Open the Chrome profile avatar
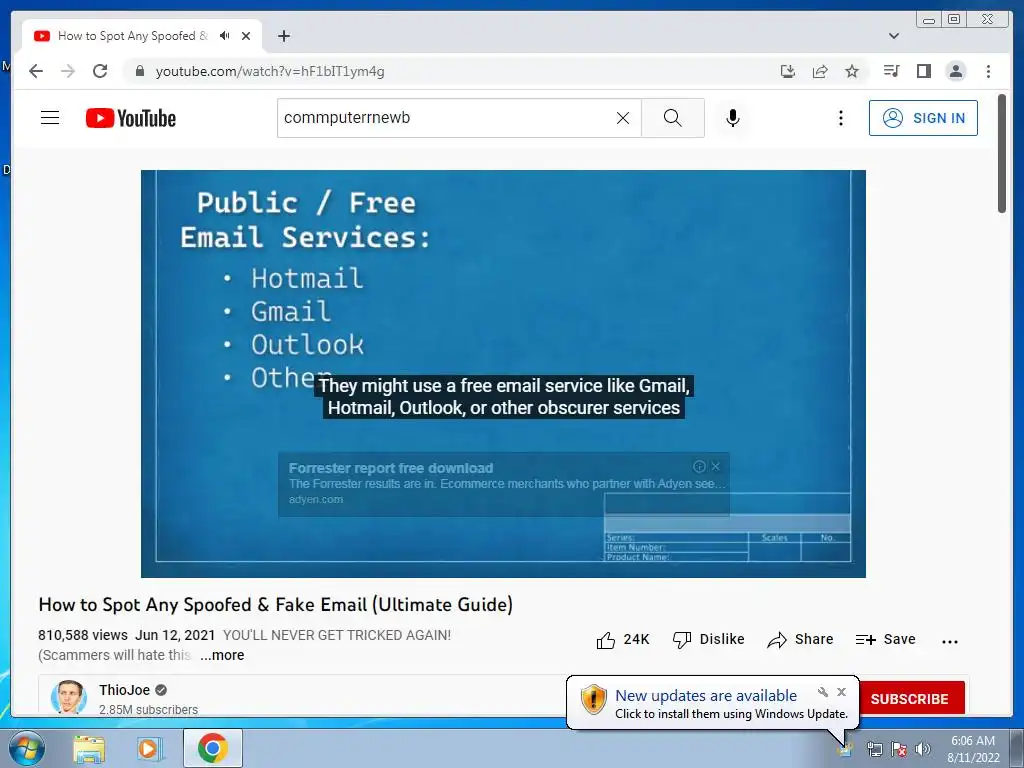Viewport: 1024px width, 768px height. (955, 71)
